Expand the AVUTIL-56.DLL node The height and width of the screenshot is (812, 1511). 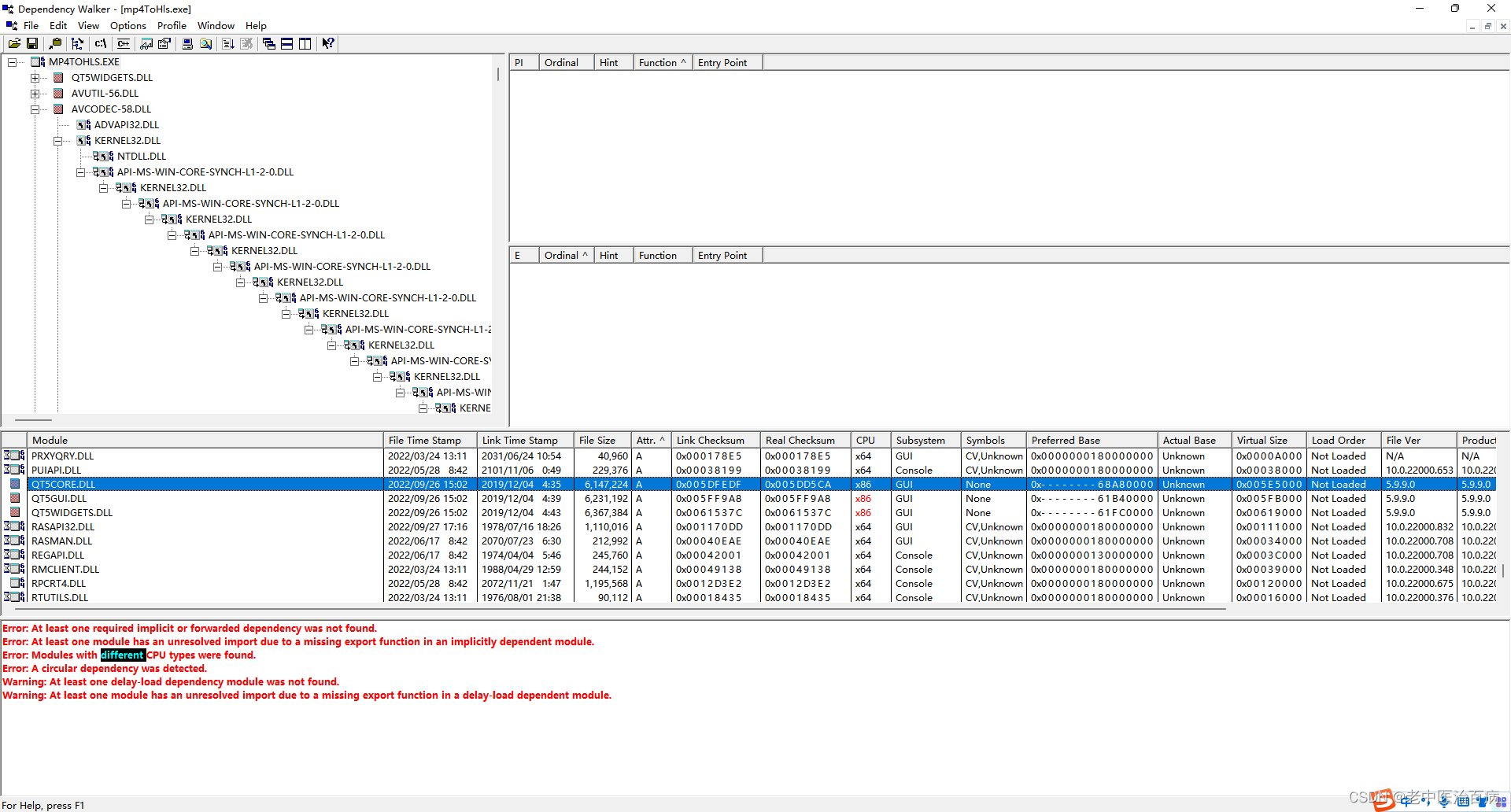pos(35,93)
